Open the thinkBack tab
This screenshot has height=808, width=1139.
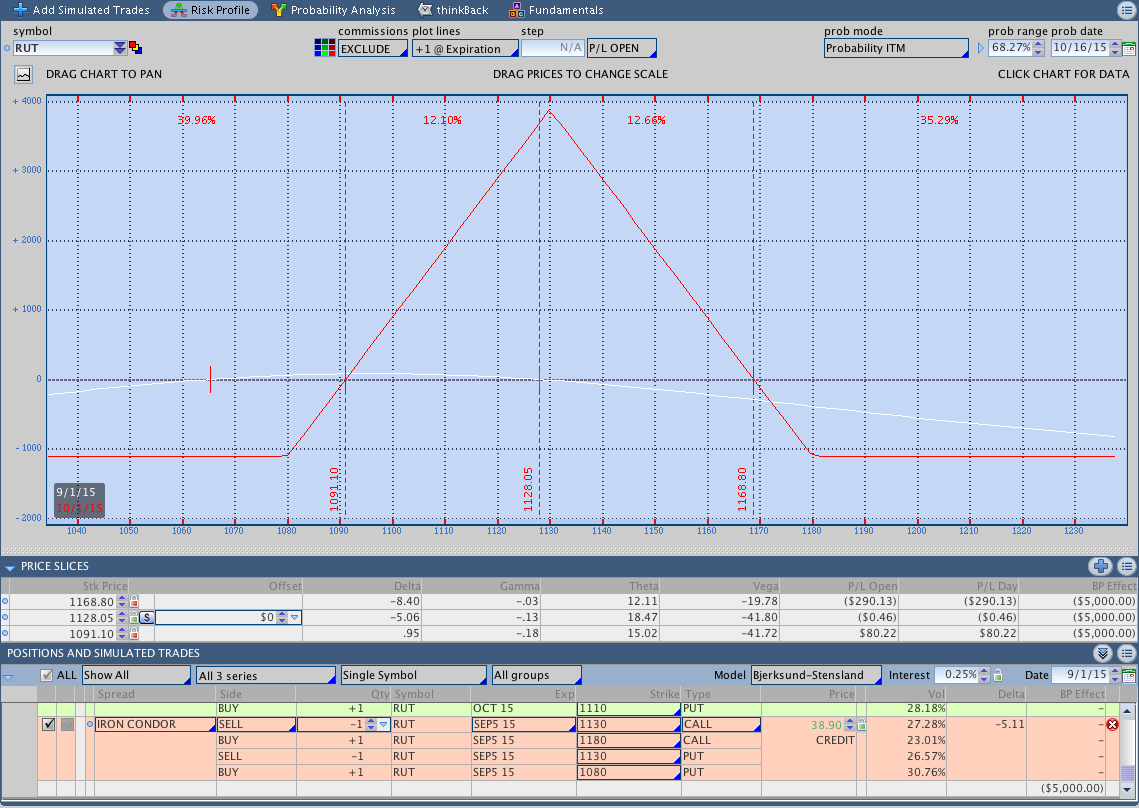point(453,10)
